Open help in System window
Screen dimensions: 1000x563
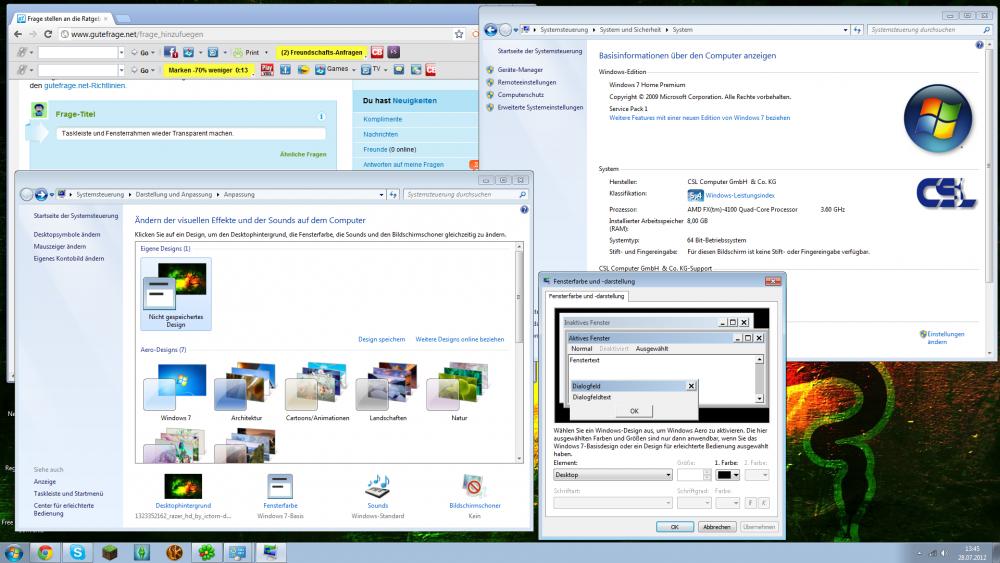tap(980, 45)
